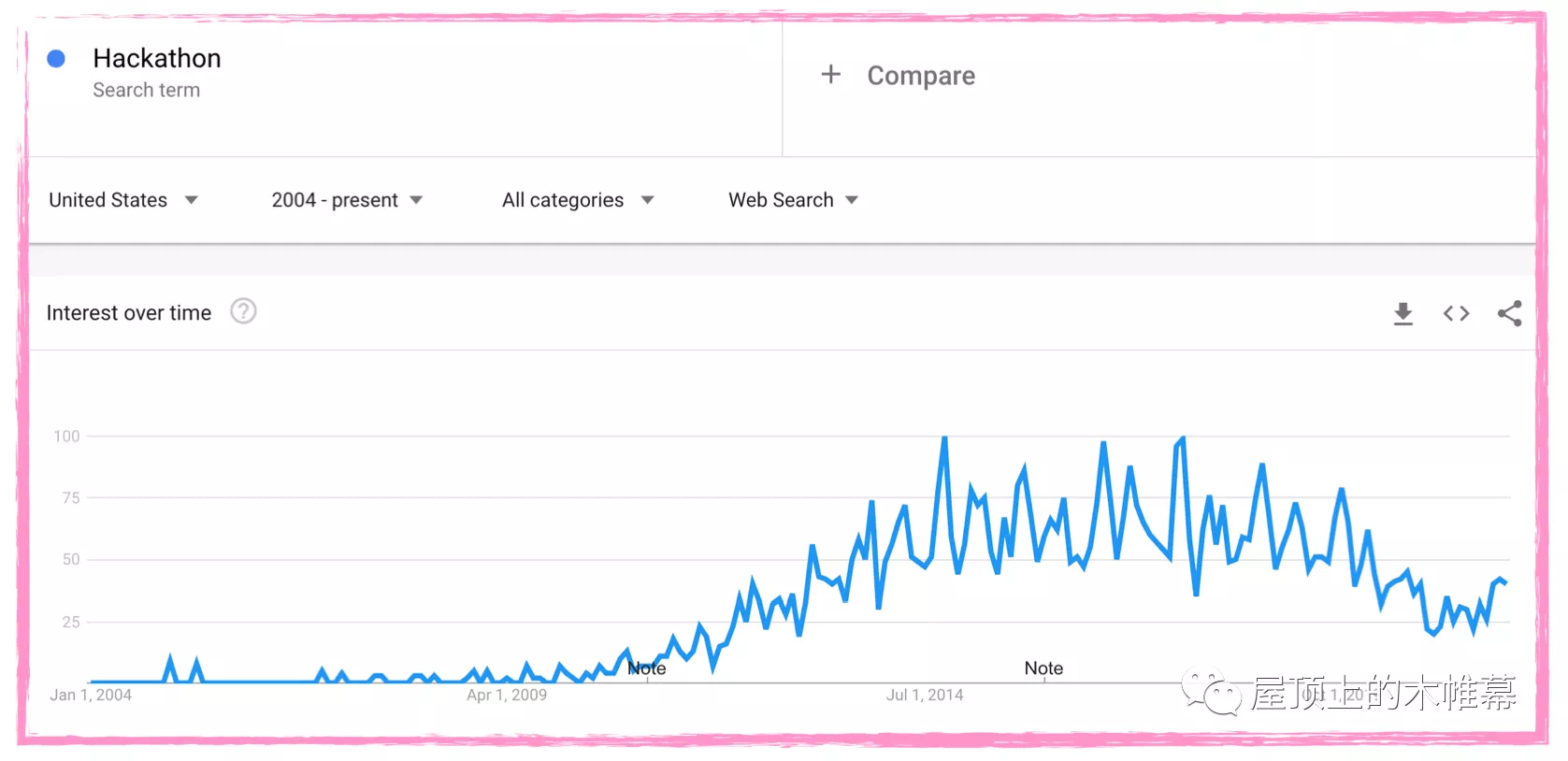This screenshot has width=1568, height=761.
Task: Click the Search term subtitle under Hackathon
Action: 146,90
